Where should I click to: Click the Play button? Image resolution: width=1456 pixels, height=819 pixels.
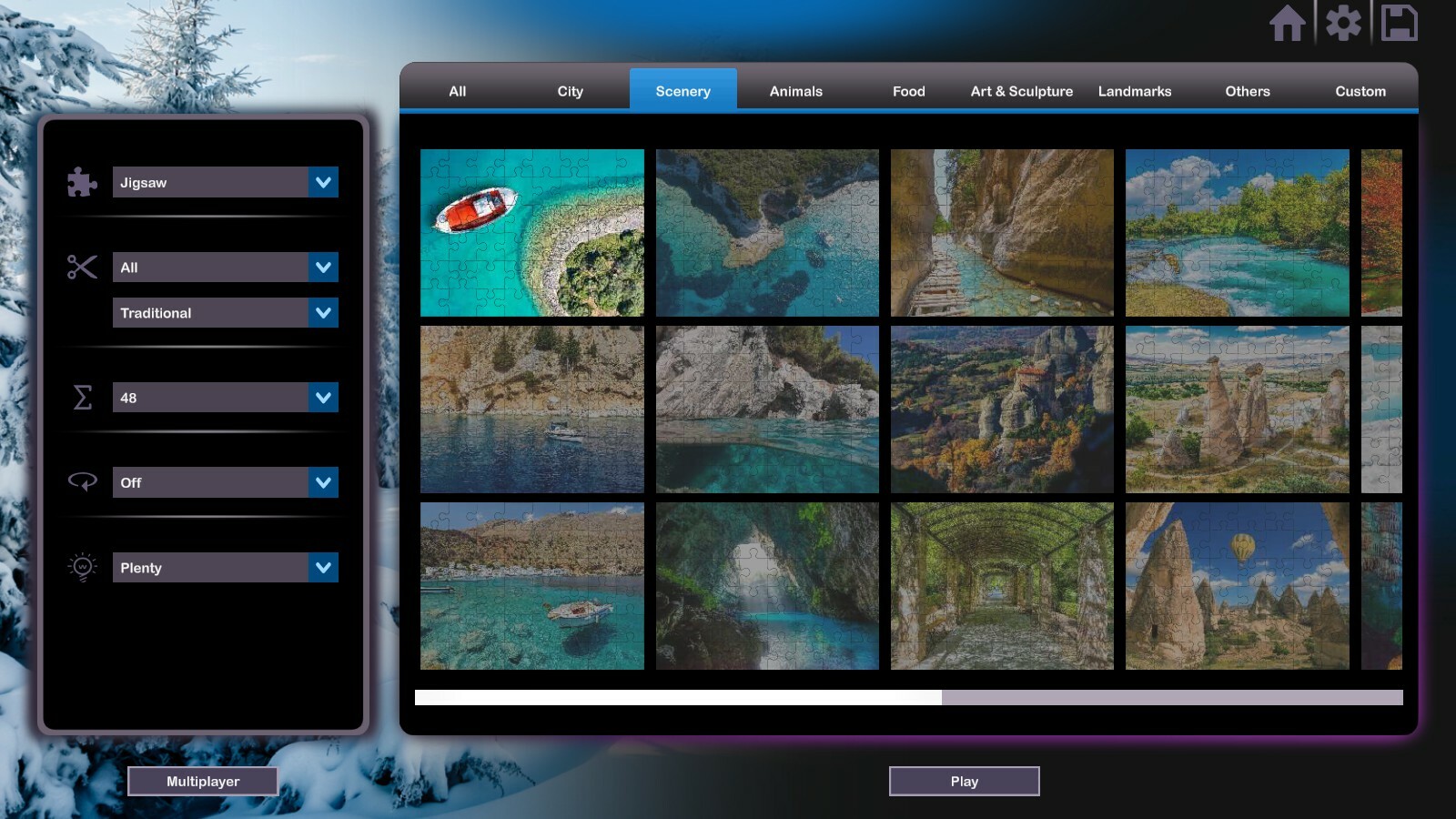coord(964,781)
